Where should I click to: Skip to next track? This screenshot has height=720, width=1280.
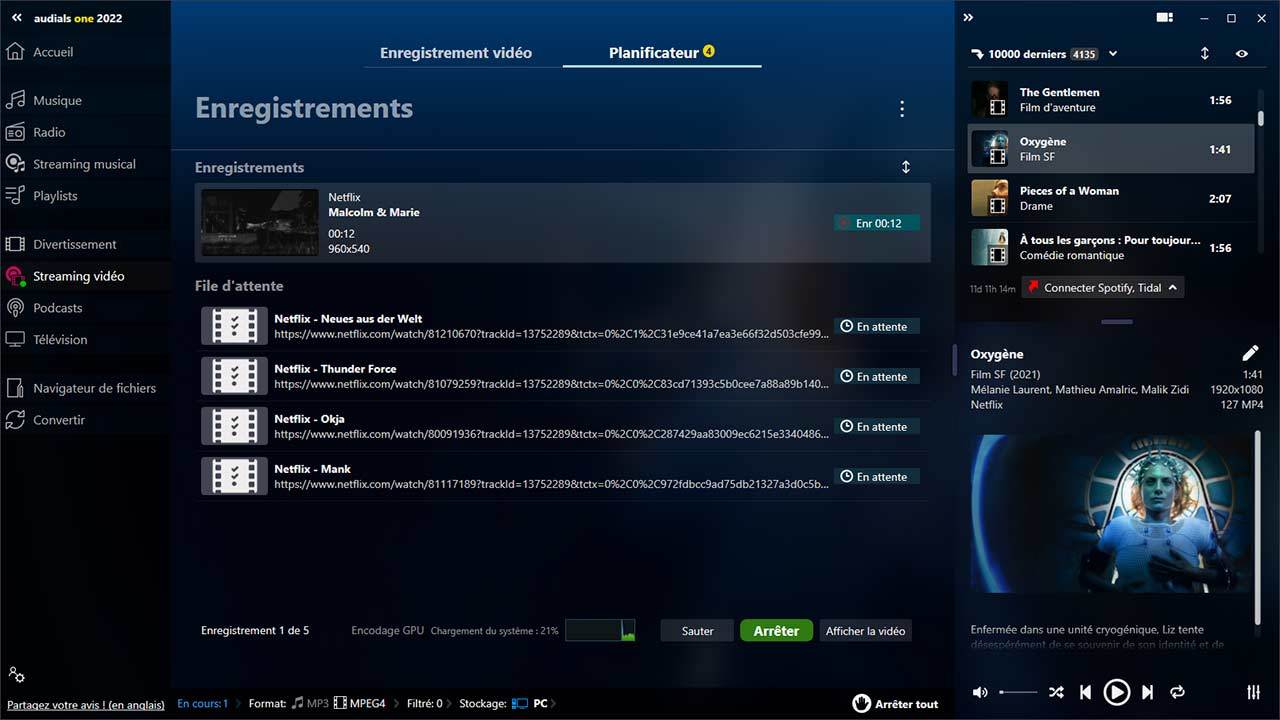click(x=1148, y=692)
